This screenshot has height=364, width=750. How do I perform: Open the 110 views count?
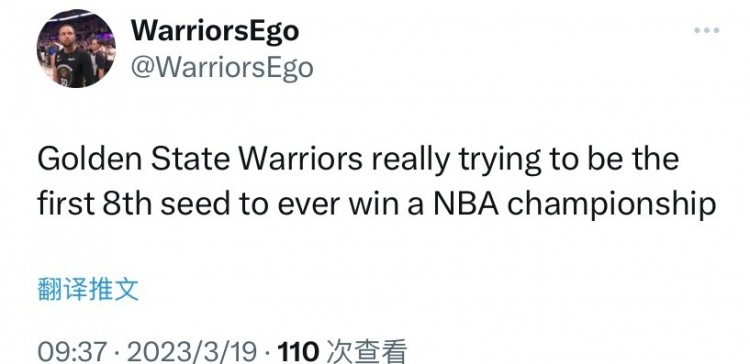[x=342, y=353]
